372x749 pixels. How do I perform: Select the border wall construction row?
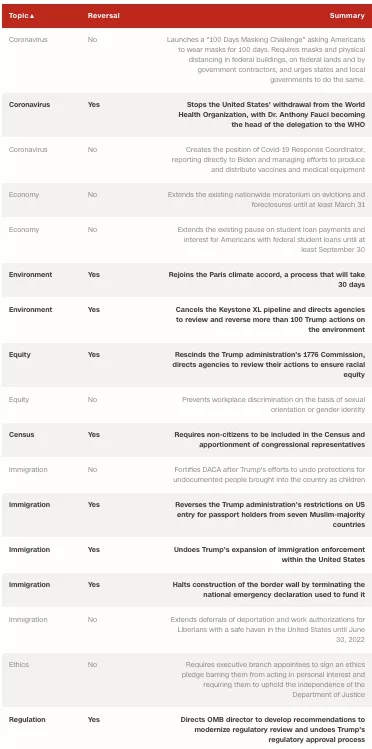(x=186, y=589)
